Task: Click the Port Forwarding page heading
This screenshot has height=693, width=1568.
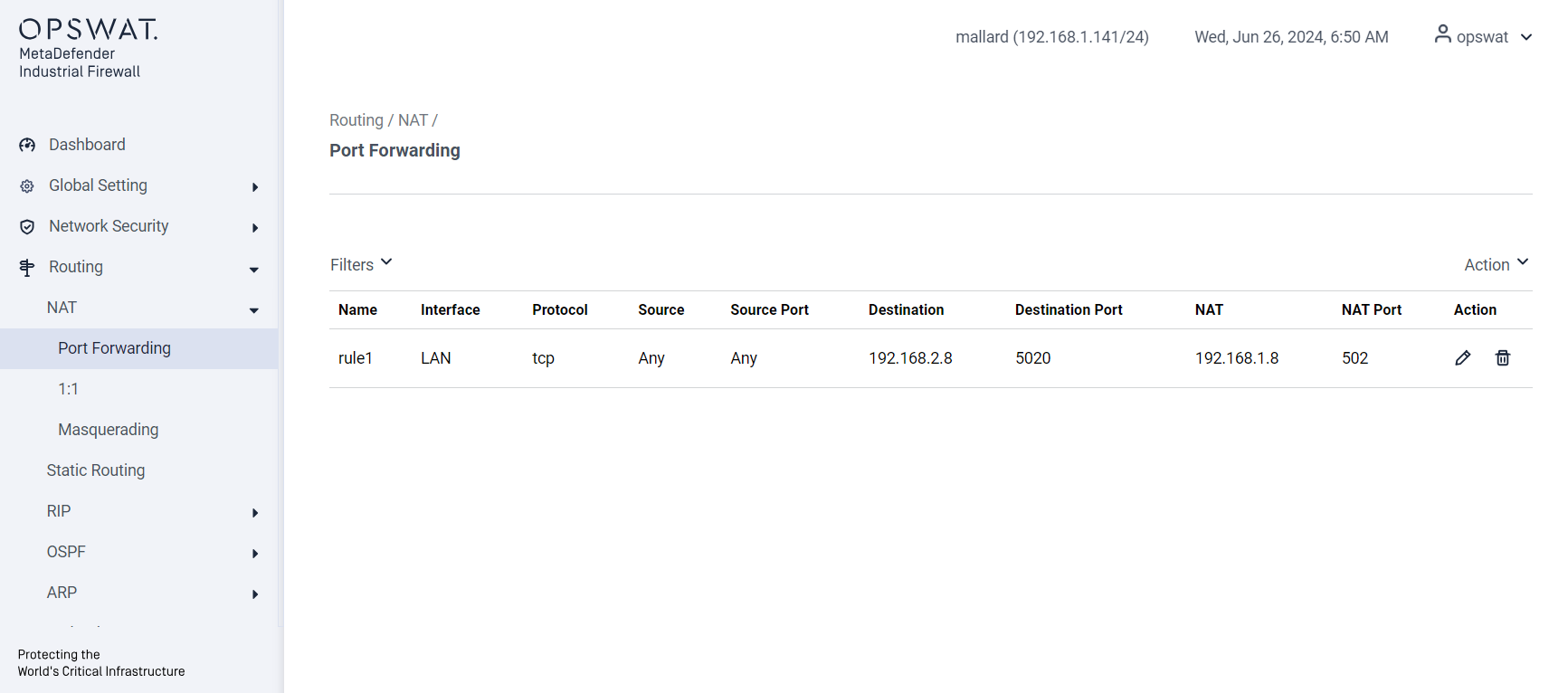Action: tap(394, 150)
